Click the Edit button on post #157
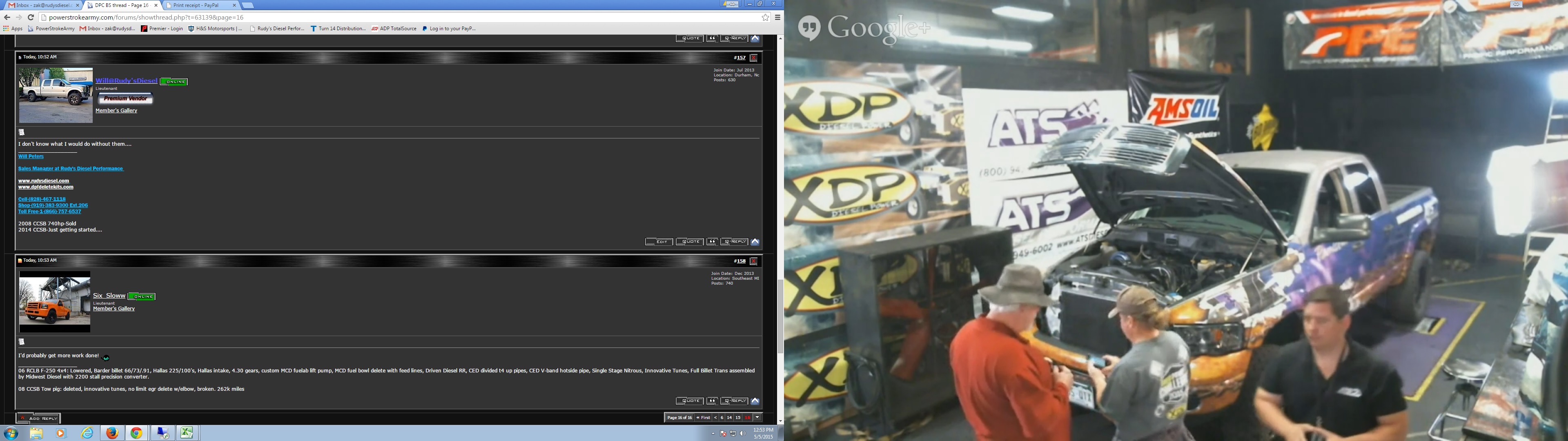This screenshot has height=441, width=1568. [x=659, y=242]
